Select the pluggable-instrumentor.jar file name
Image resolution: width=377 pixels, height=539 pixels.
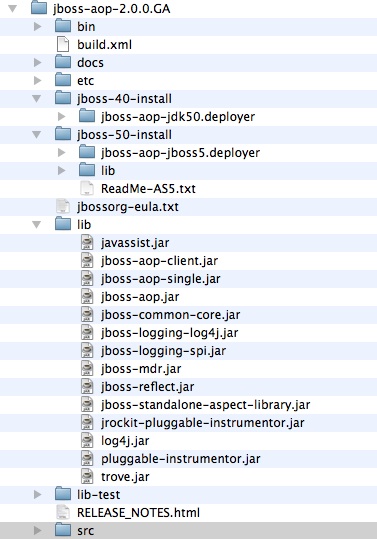(180, 459)
